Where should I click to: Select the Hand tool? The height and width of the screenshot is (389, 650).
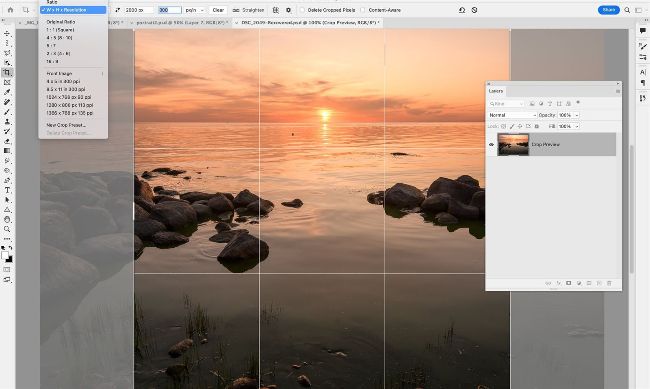(x=7, y=219)
